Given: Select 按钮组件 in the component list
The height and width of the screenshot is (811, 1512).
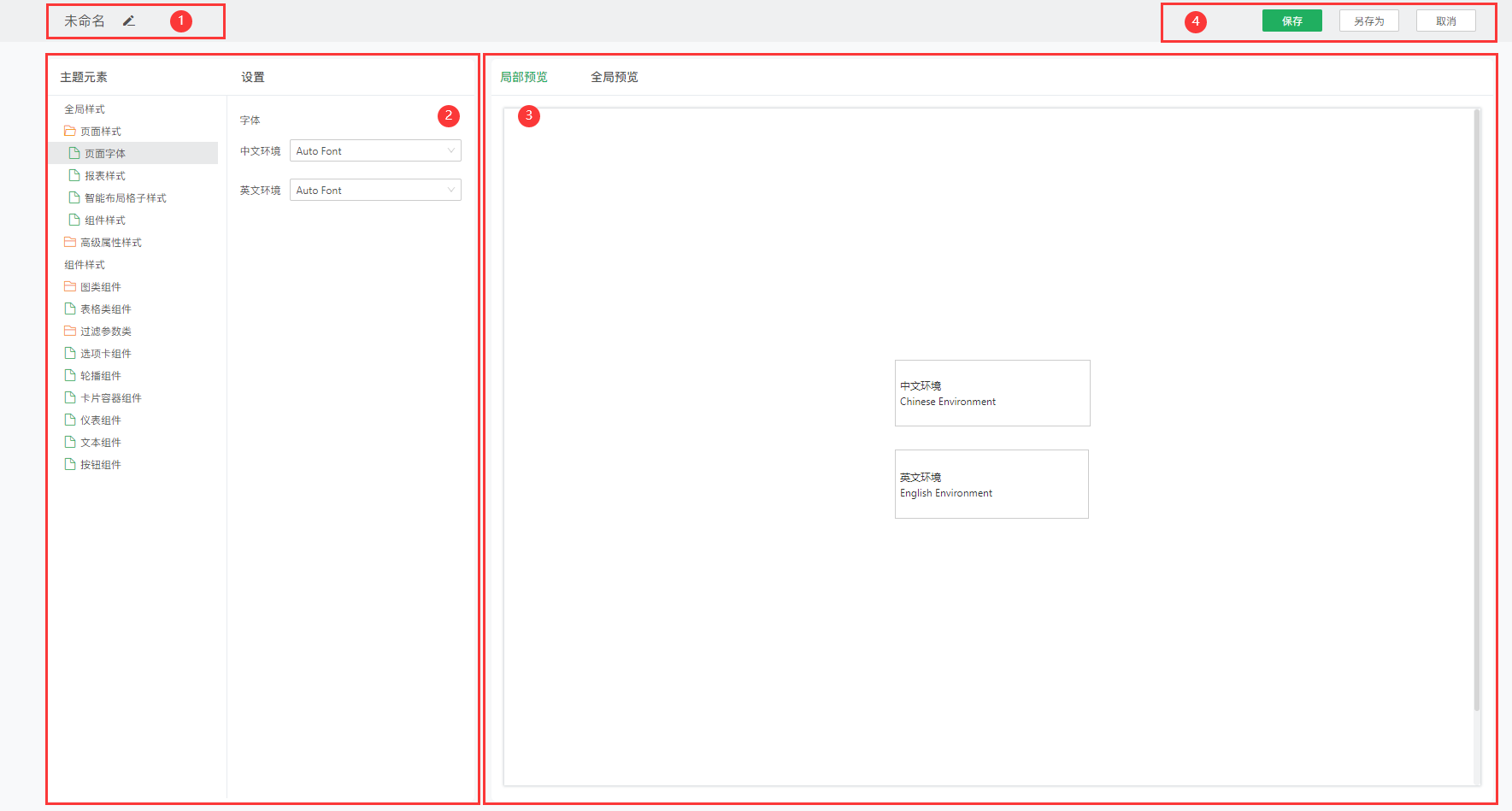Looking at the screenshot, I should coord(100,465).
